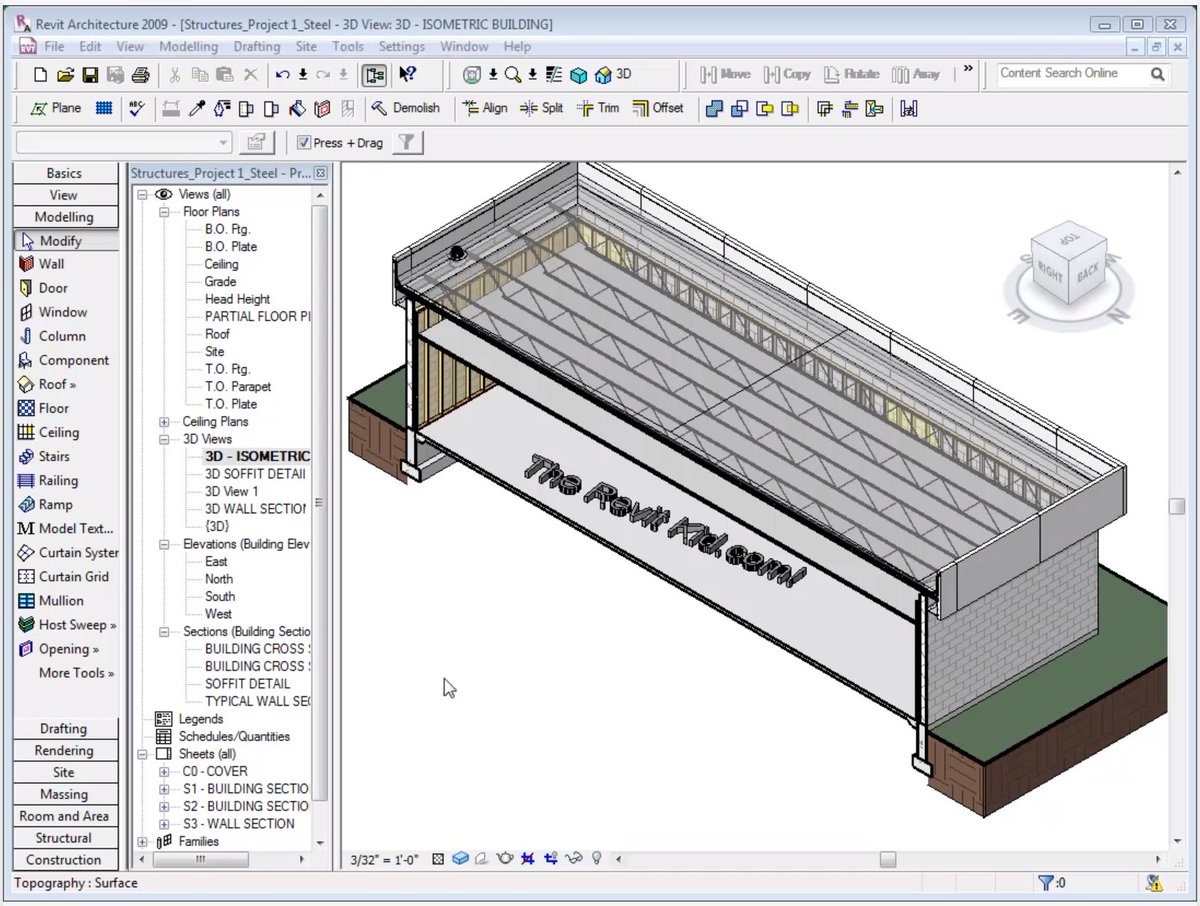The height and width of the screenshot is (906, 1200).
Task: Click the Work Plane grid icon
Action: 104,108
